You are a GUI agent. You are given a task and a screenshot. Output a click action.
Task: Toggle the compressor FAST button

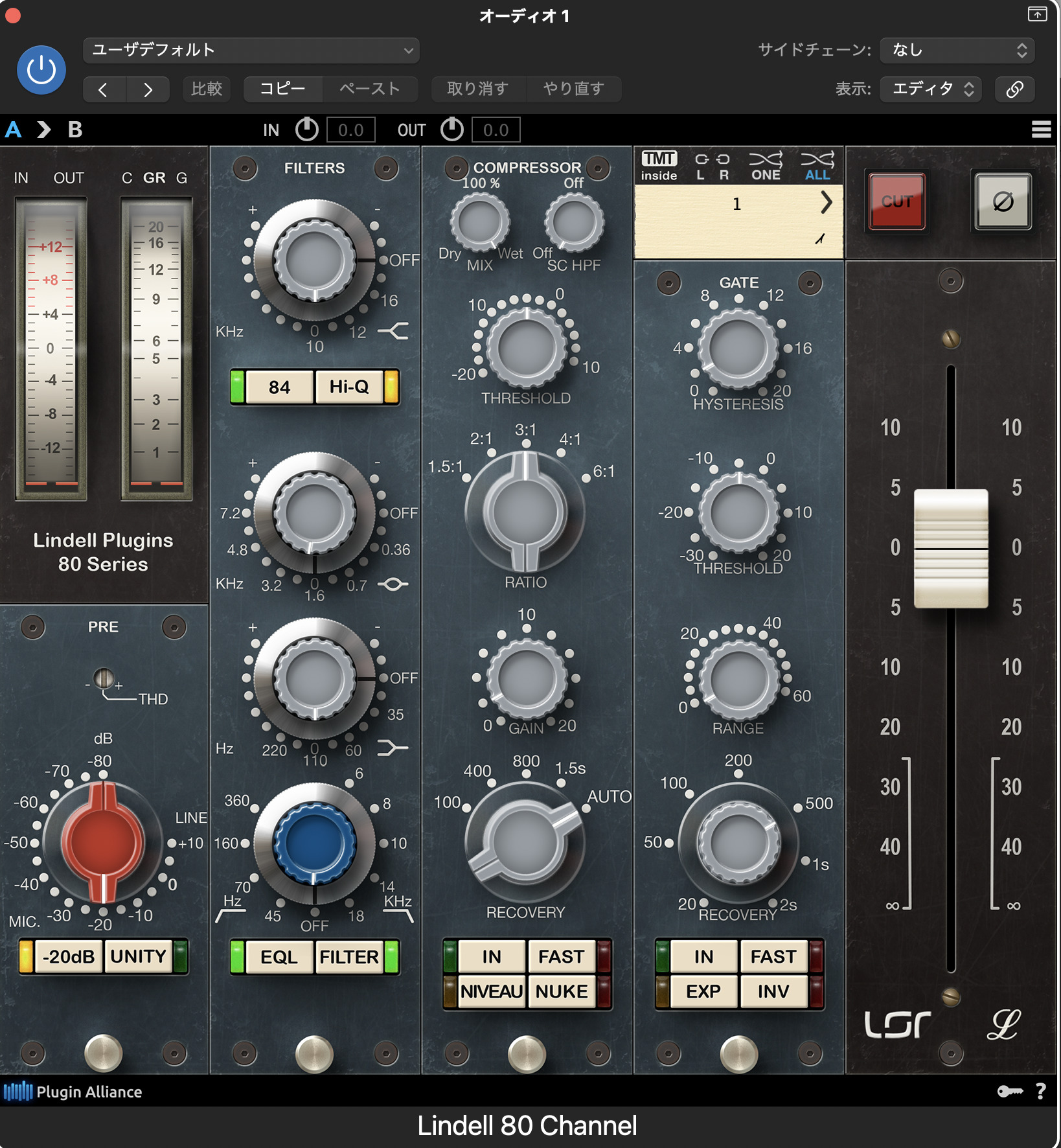pos(562,956)
